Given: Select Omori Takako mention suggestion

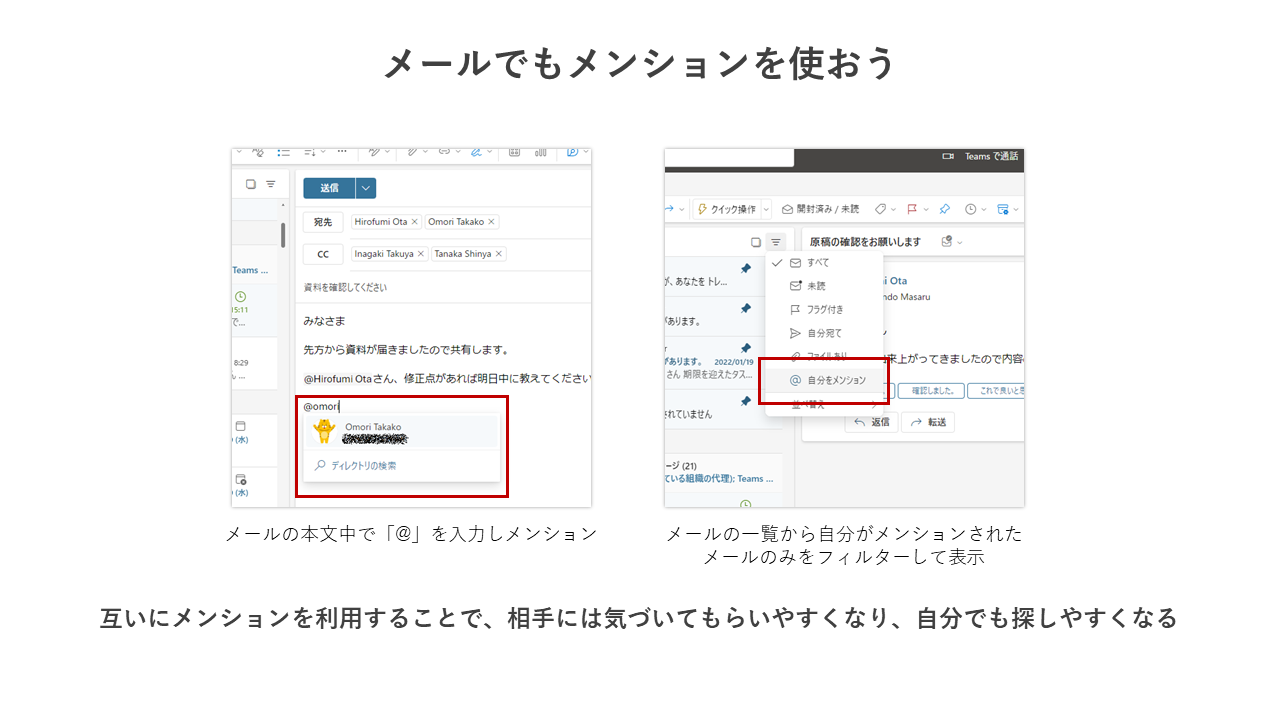Looking at the screenshot, I should [402, 432].
